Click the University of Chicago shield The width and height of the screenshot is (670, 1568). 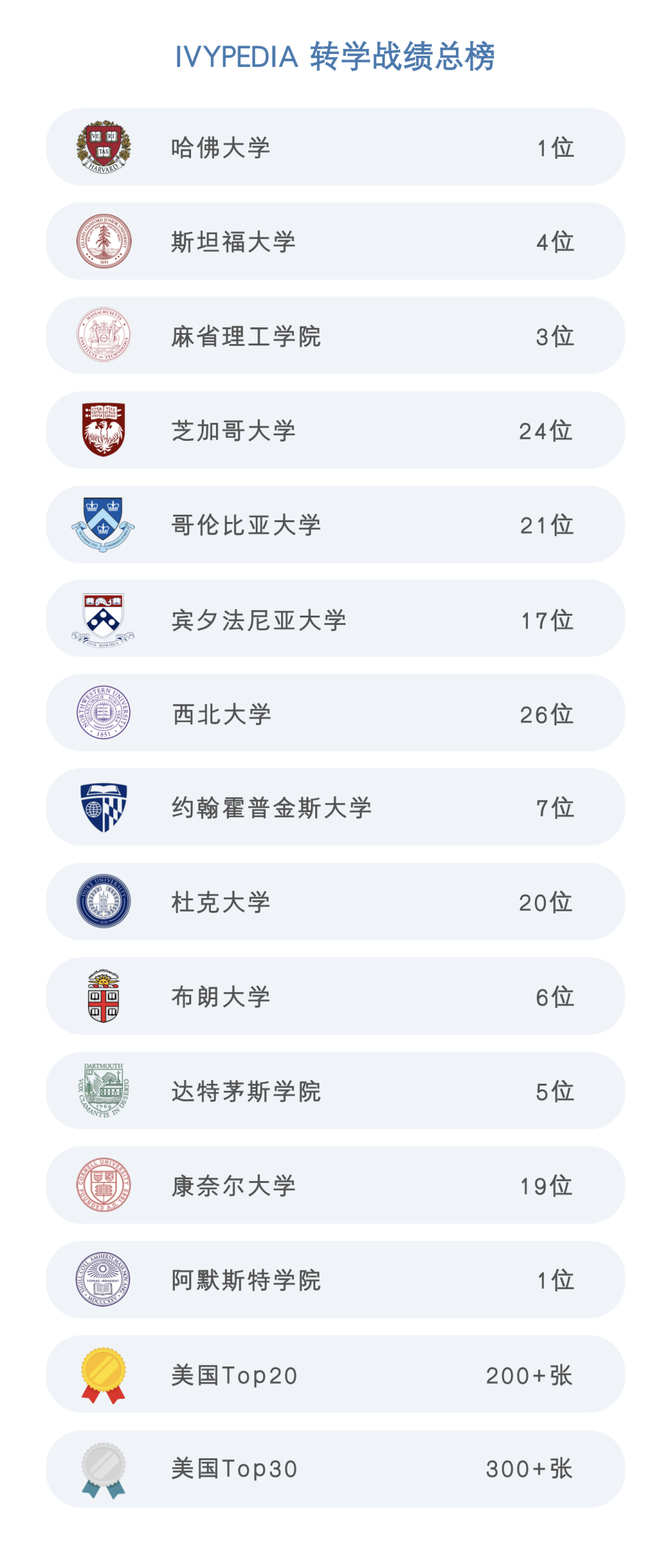click(x=104, y=430)
